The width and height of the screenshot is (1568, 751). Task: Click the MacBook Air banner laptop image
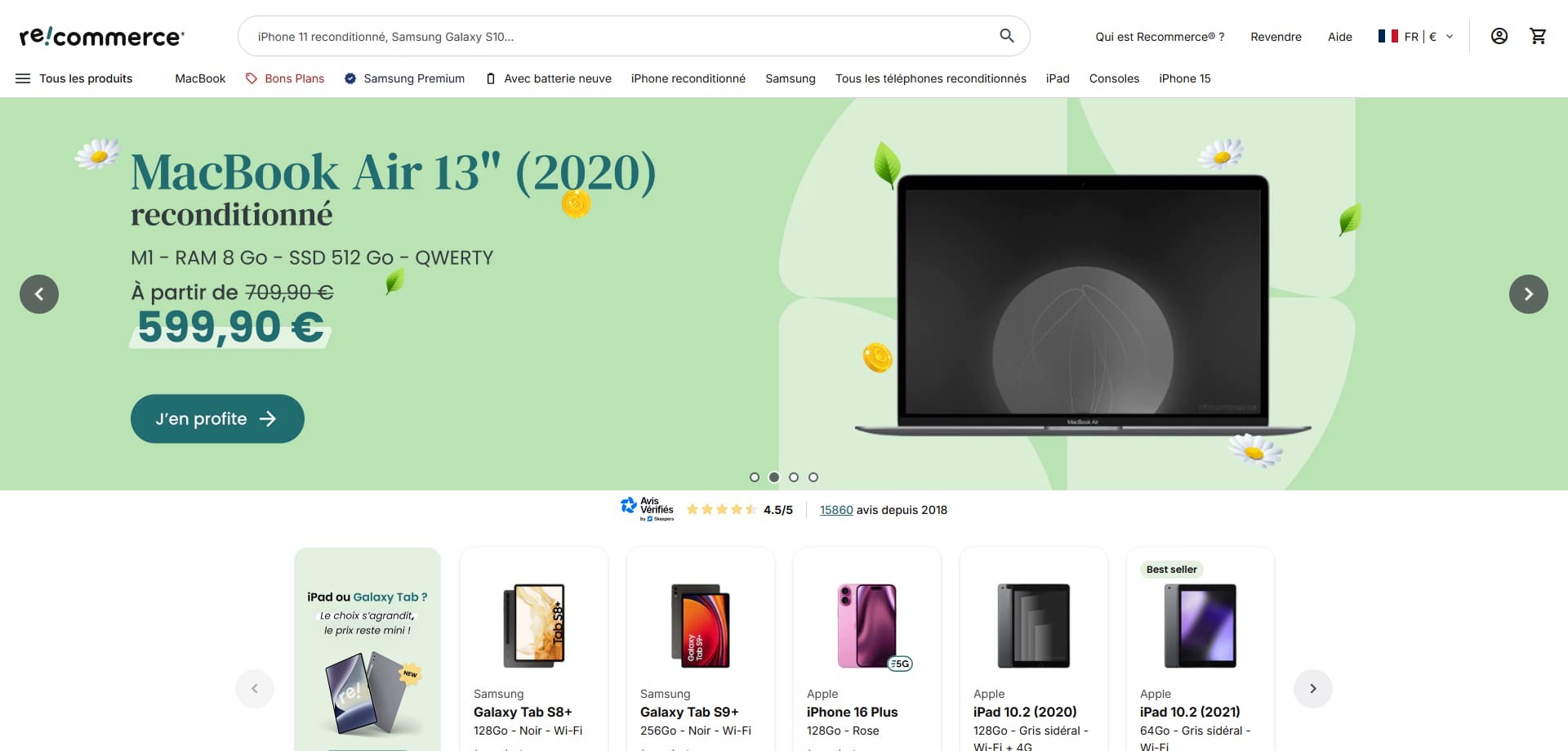pos(1083,304)
